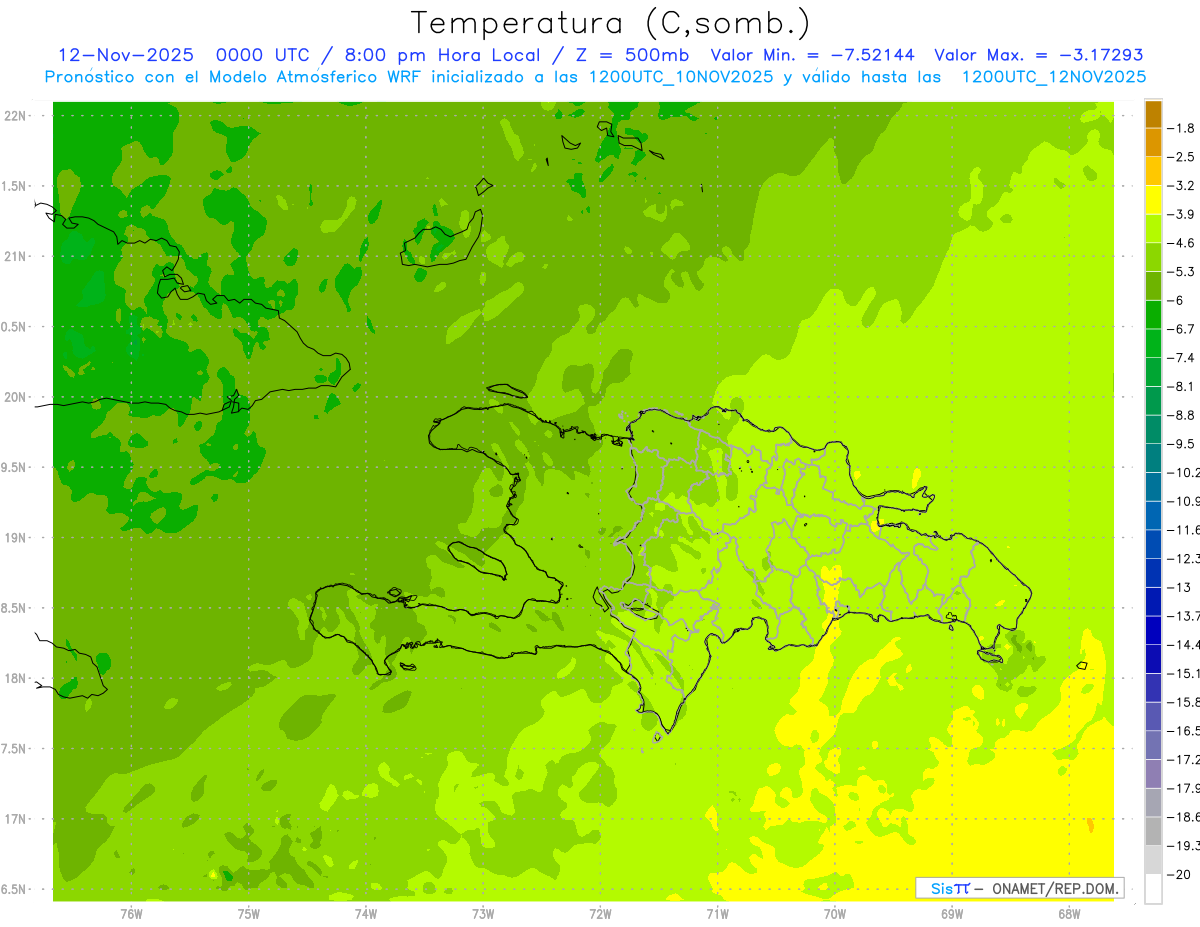Click the "73W" longitude label
1200x927 pixels.
click(483, 914)
